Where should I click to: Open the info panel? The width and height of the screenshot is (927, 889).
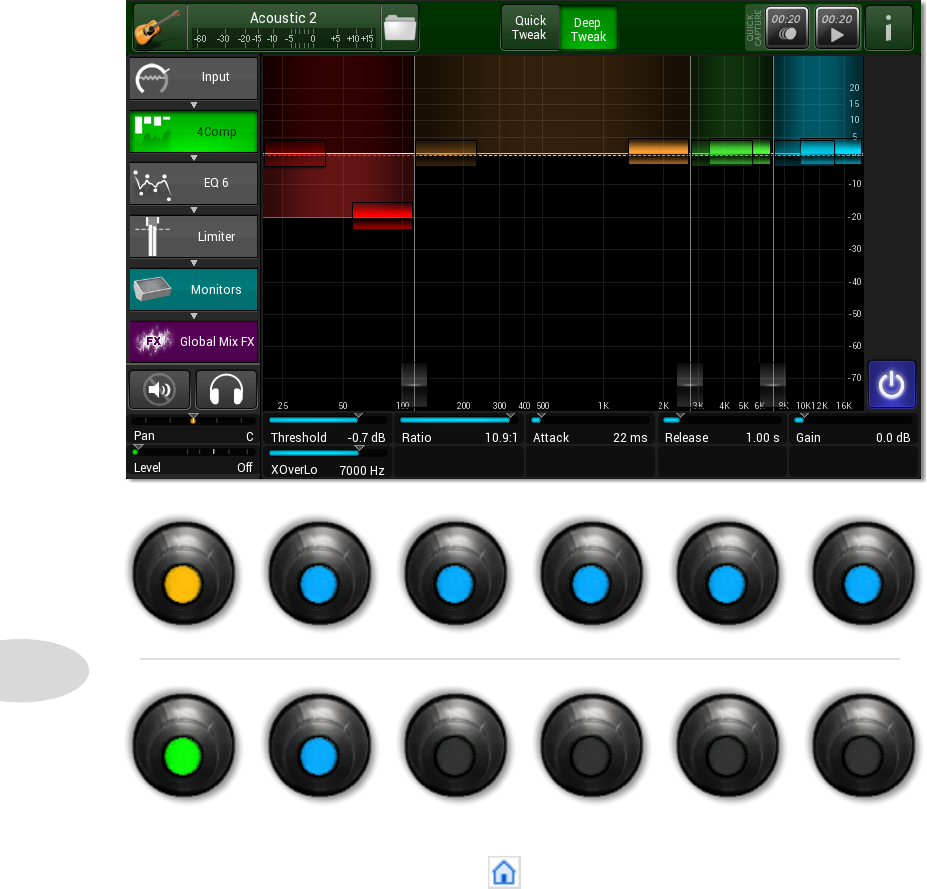coord(888,28)
